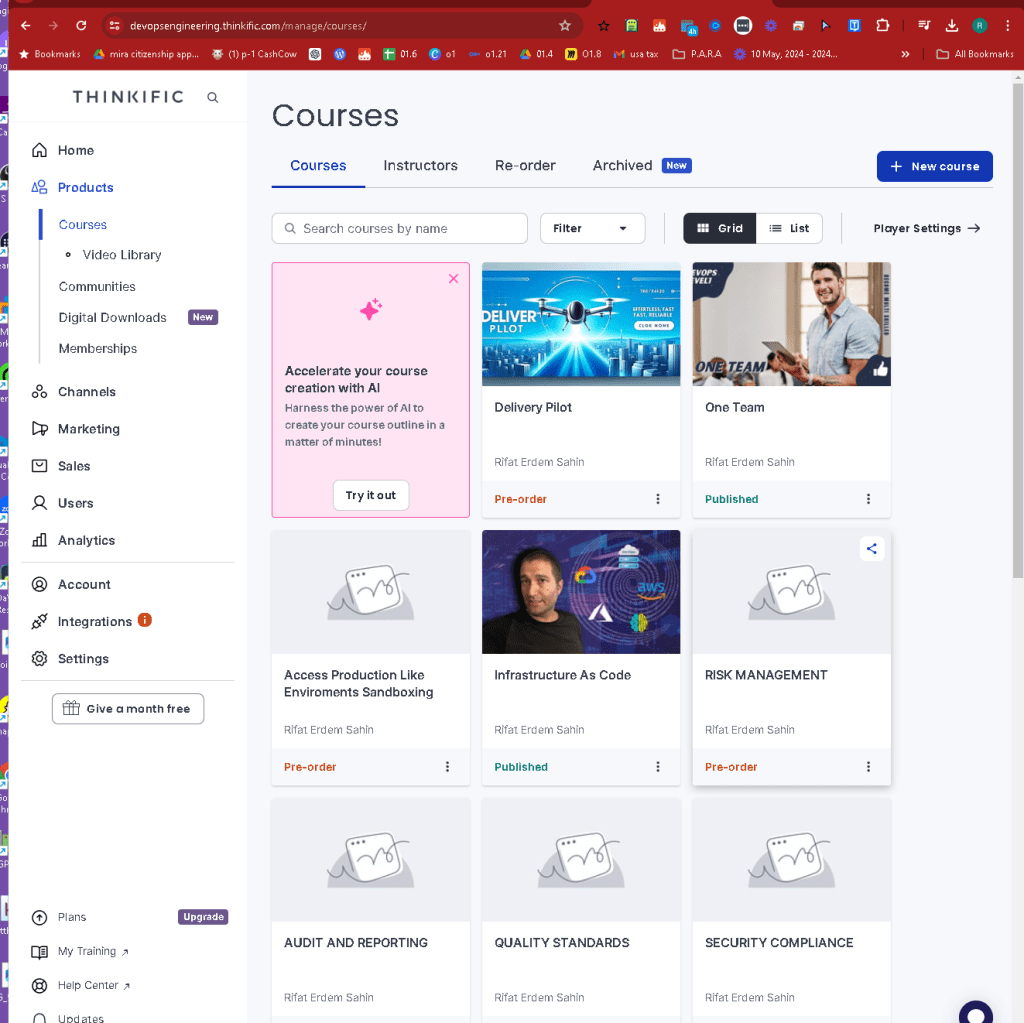Open the chat bubble widget
This screenshot has height=1023, width=1024.
pos(976,1012)
